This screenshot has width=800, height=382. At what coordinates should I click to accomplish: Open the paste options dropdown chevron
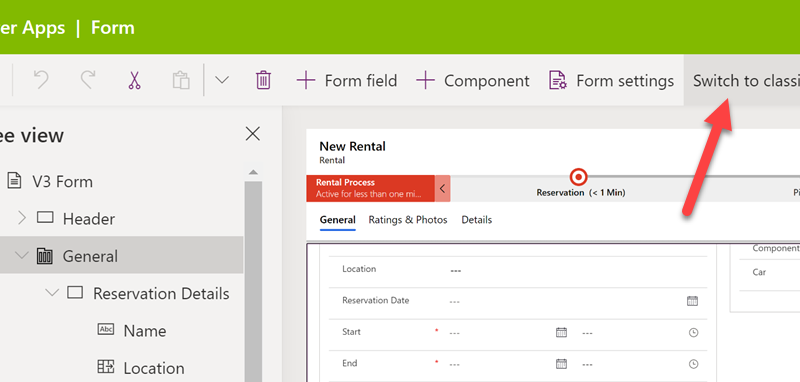tap(221, 80)
